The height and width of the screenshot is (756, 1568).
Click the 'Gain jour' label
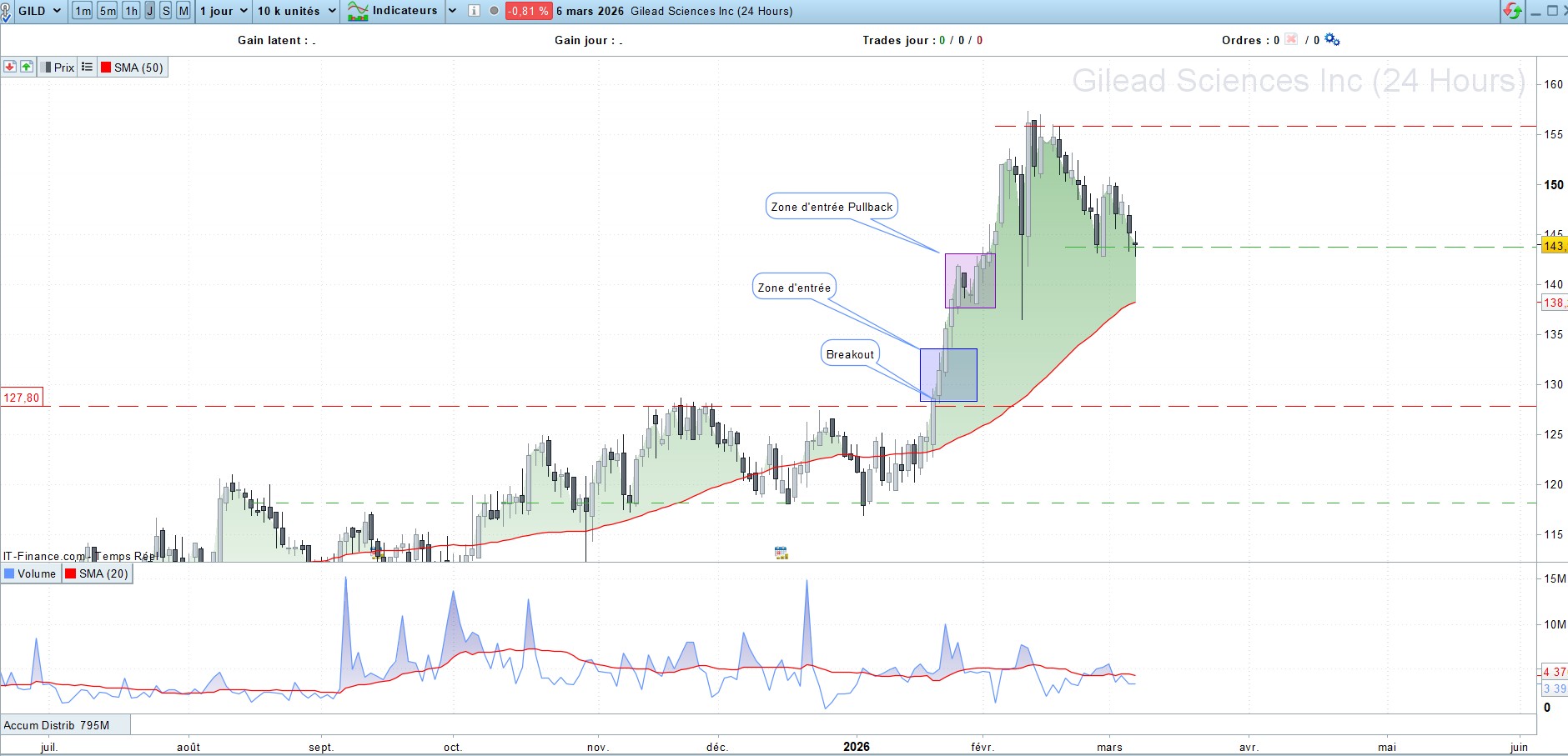coord(588,40)
